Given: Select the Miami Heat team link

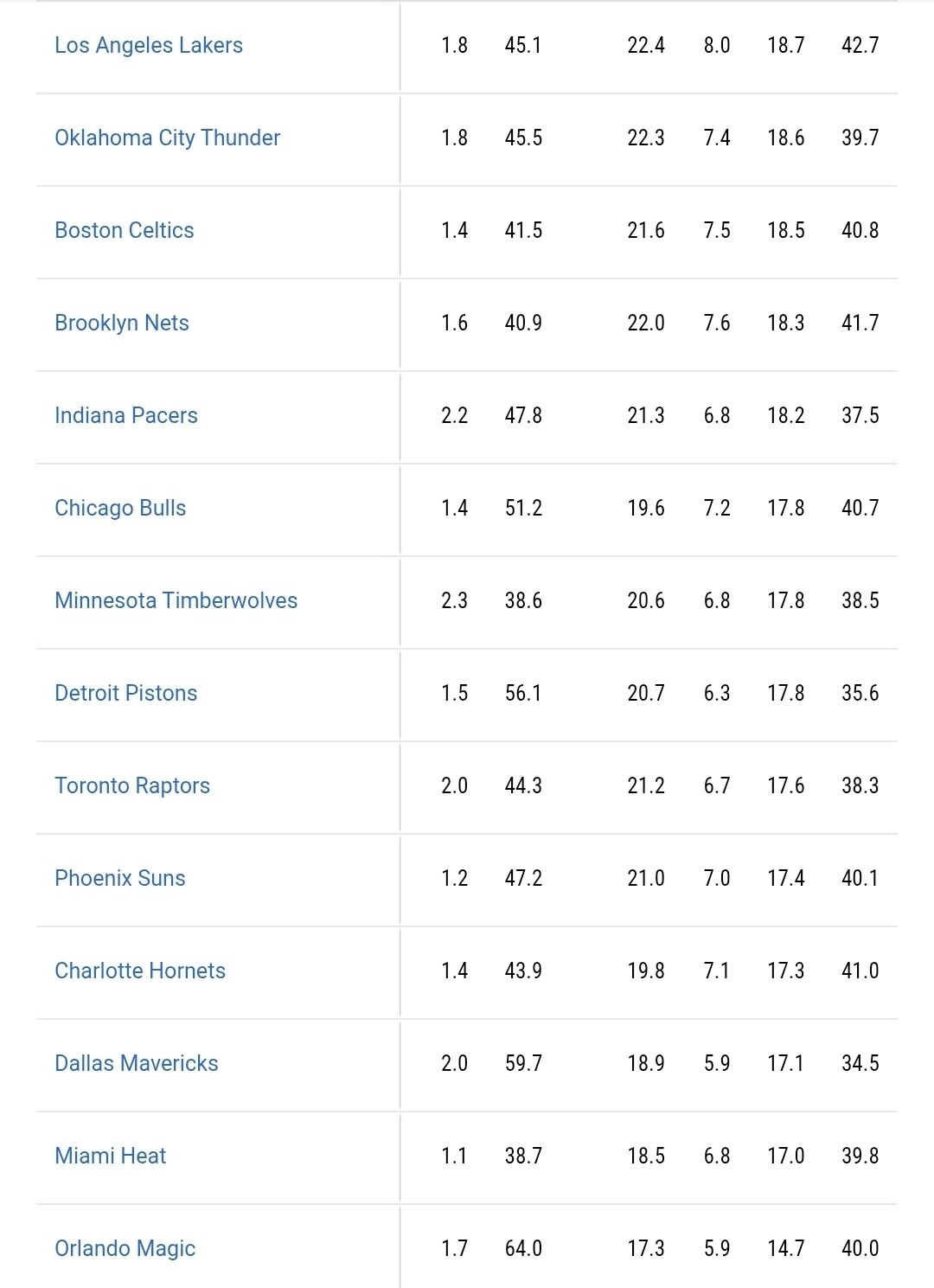Looking at the screenshot, I should tap(111, 1156).
